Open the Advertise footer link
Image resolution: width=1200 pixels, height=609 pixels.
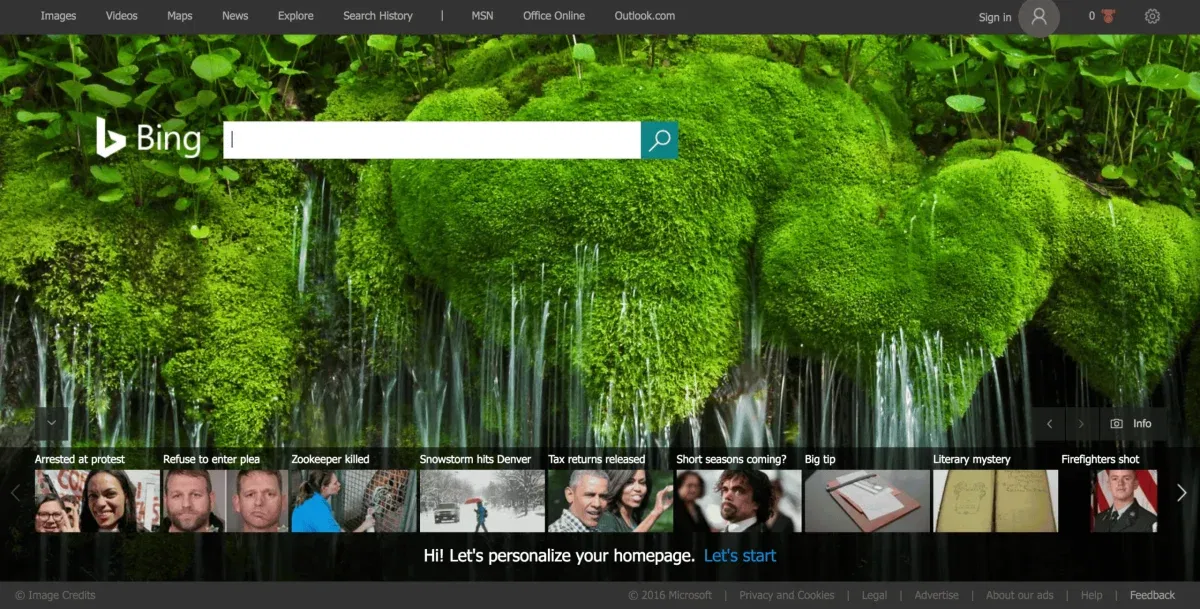pos(936,595)
